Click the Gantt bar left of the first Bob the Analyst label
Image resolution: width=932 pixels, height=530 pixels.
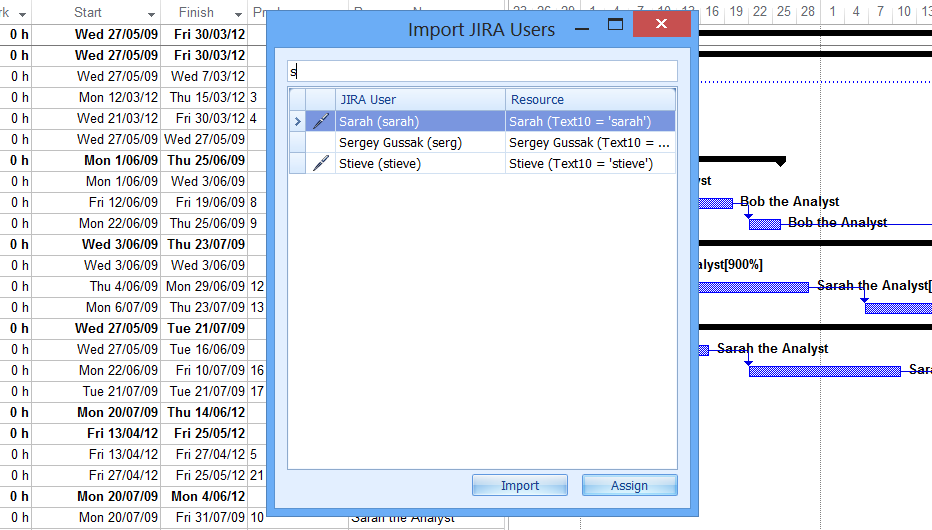point(715,203)
